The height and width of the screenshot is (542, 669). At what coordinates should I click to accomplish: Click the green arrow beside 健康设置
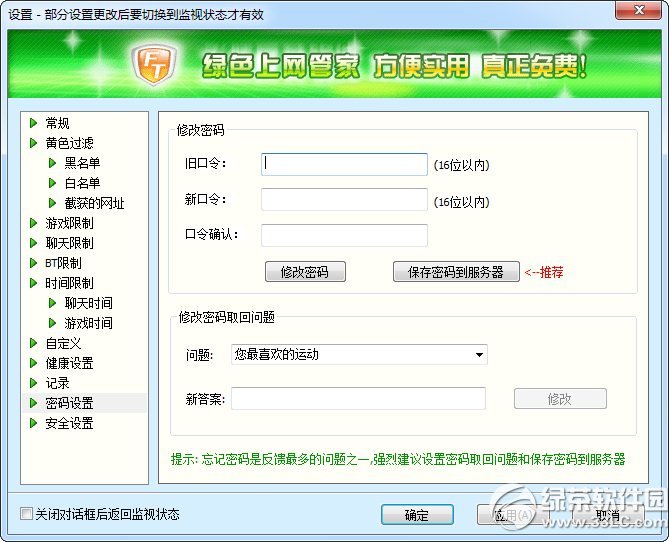coord(33,363)
